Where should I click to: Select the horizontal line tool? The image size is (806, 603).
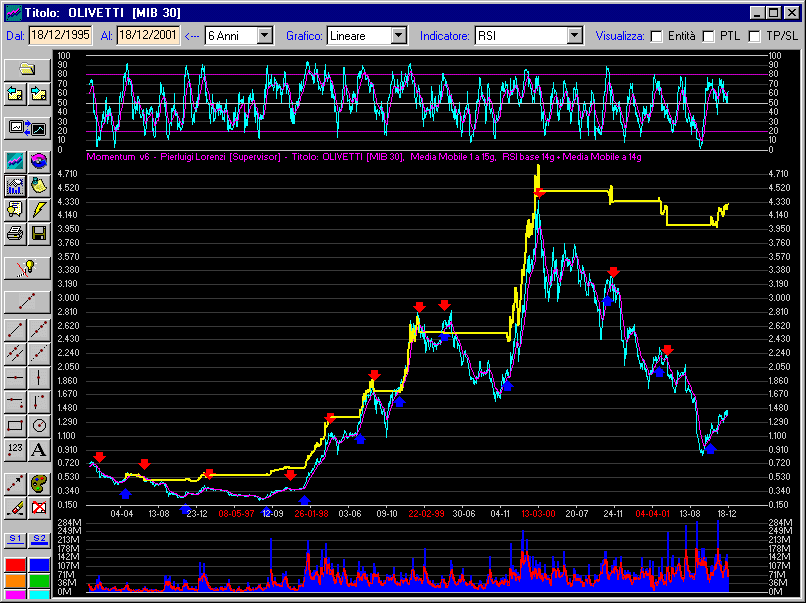click(15, 378)
